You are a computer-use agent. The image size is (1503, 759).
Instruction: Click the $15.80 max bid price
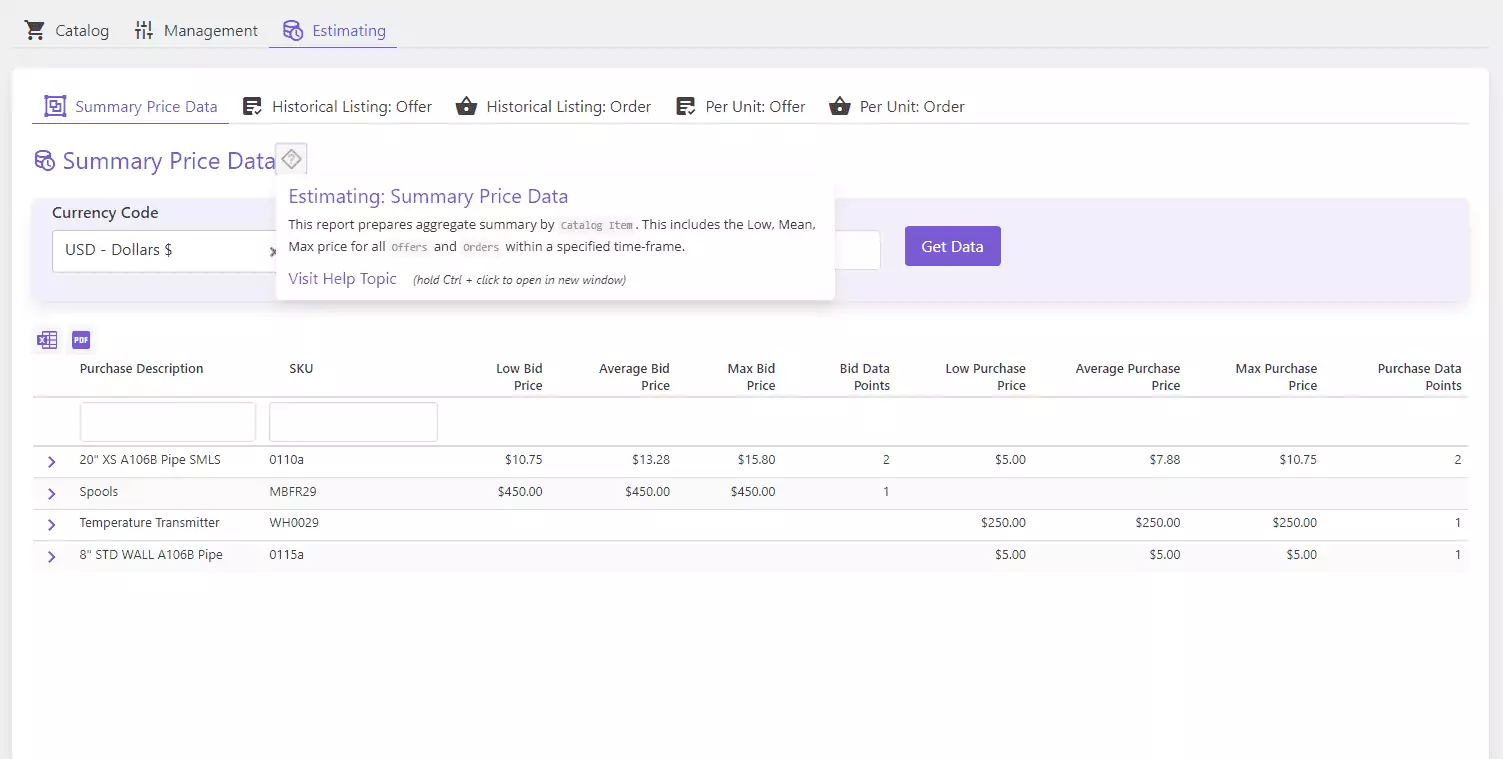click(x=756, y=460)
